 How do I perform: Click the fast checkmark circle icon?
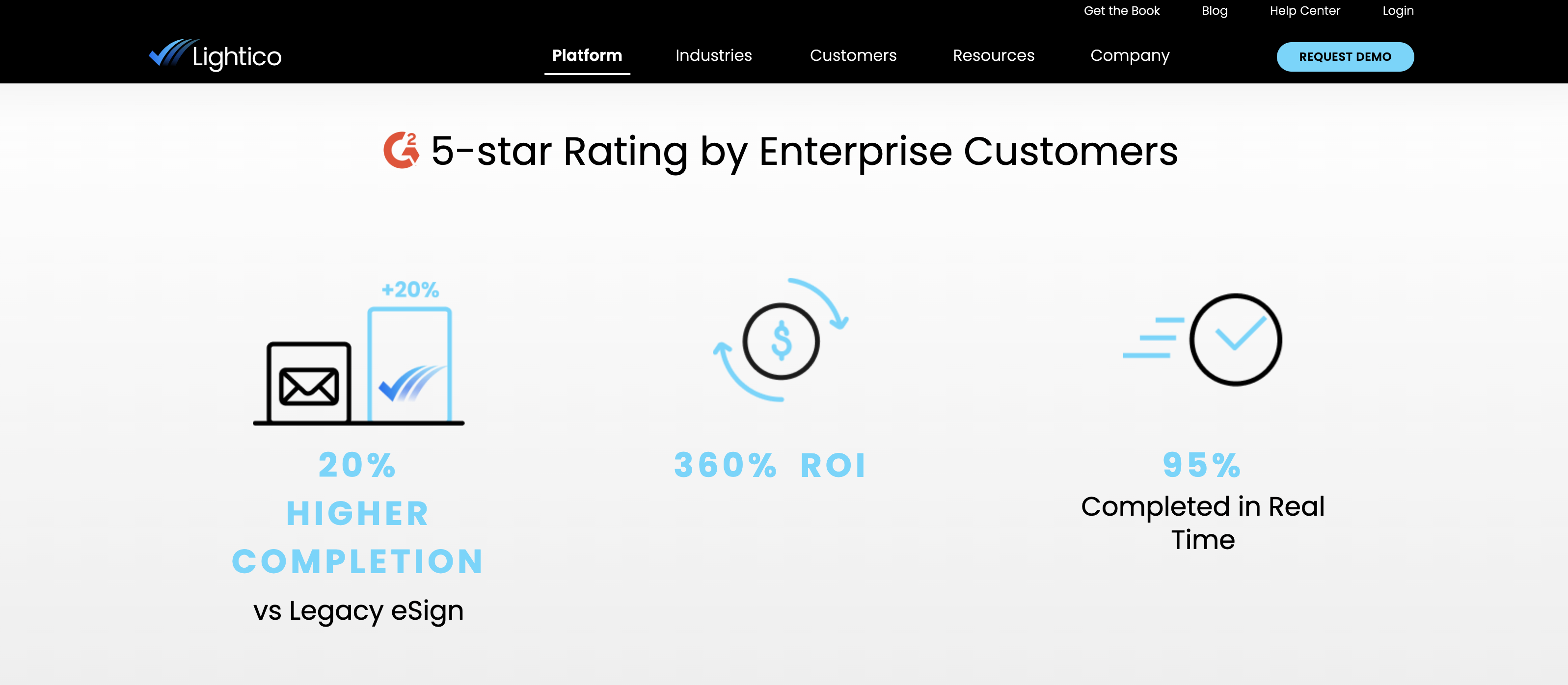coord(1203,340)
